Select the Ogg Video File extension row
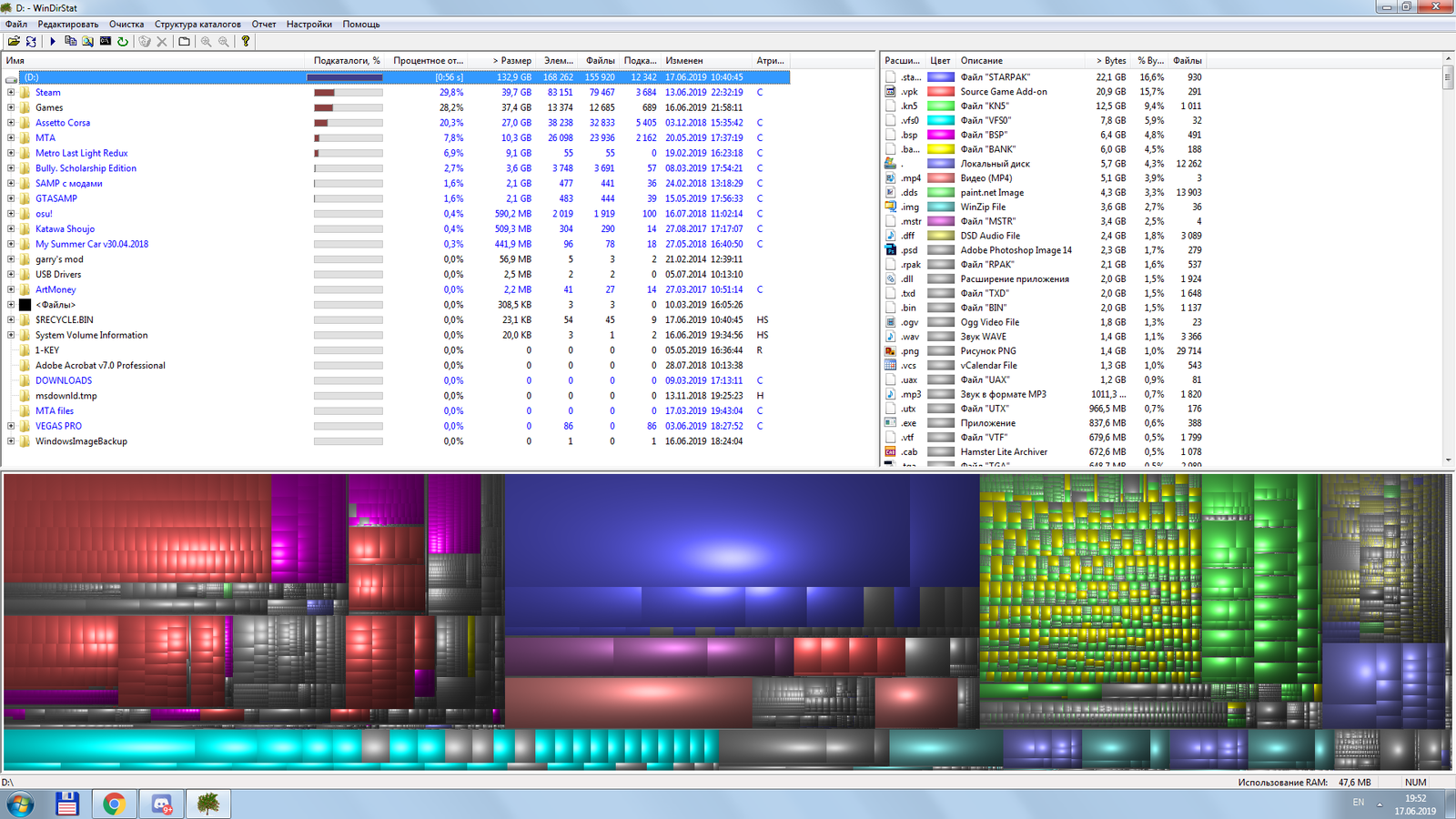Screen dimensions: 1456x819 [x=1044, y=322]
